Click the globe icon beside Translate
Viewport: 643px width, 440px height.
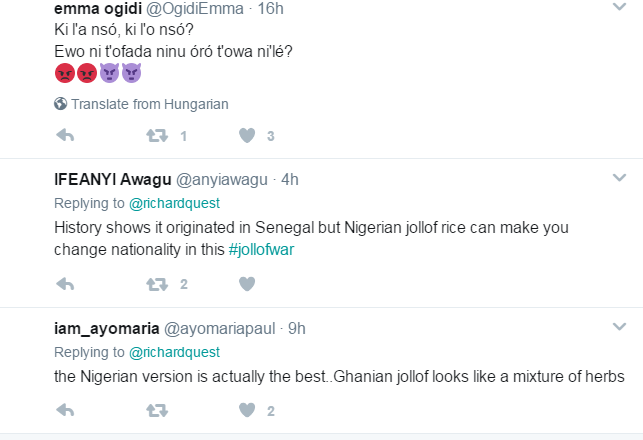click(x=60, y=104)
